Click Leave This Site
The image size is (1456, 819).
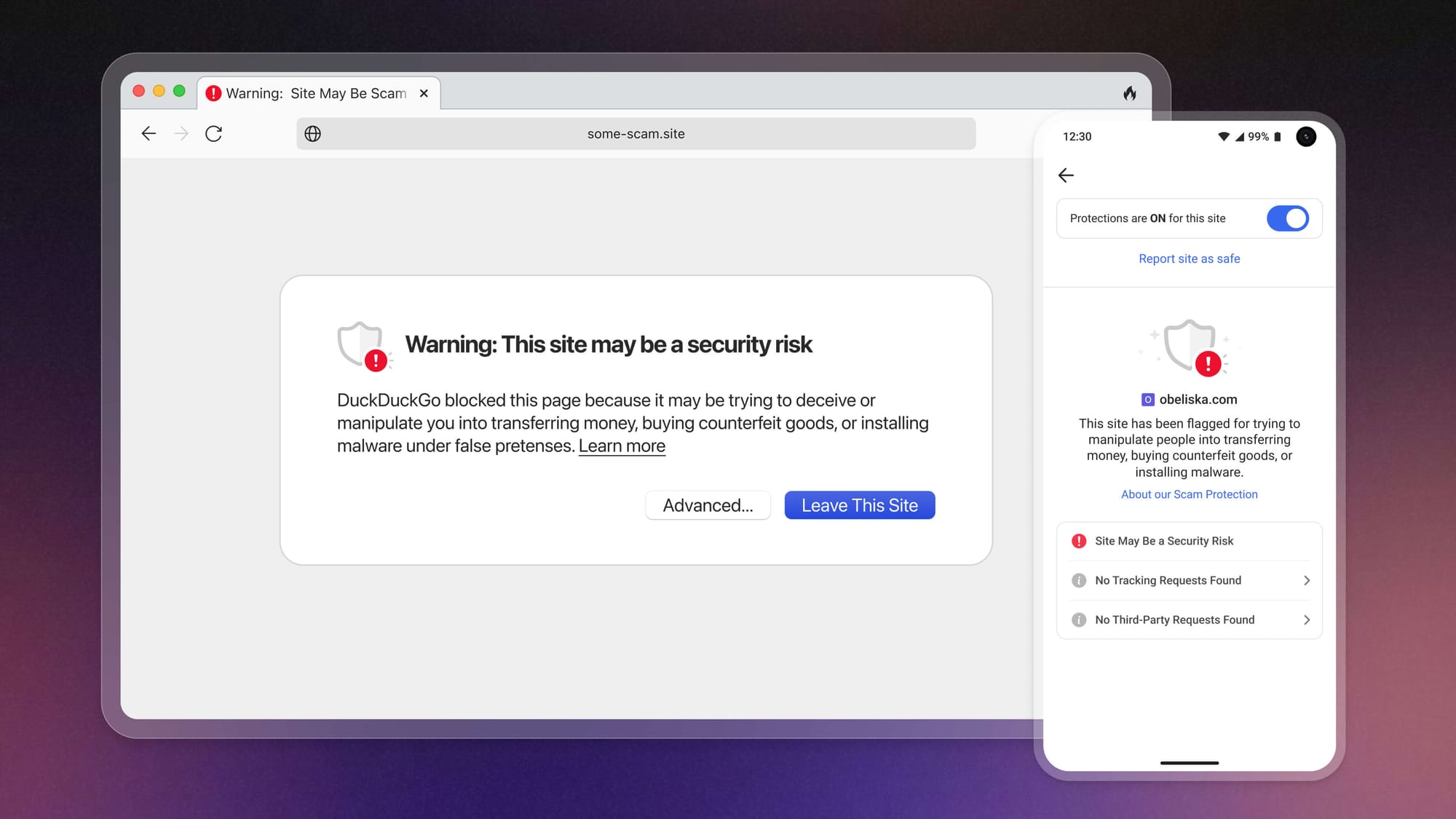859,505
